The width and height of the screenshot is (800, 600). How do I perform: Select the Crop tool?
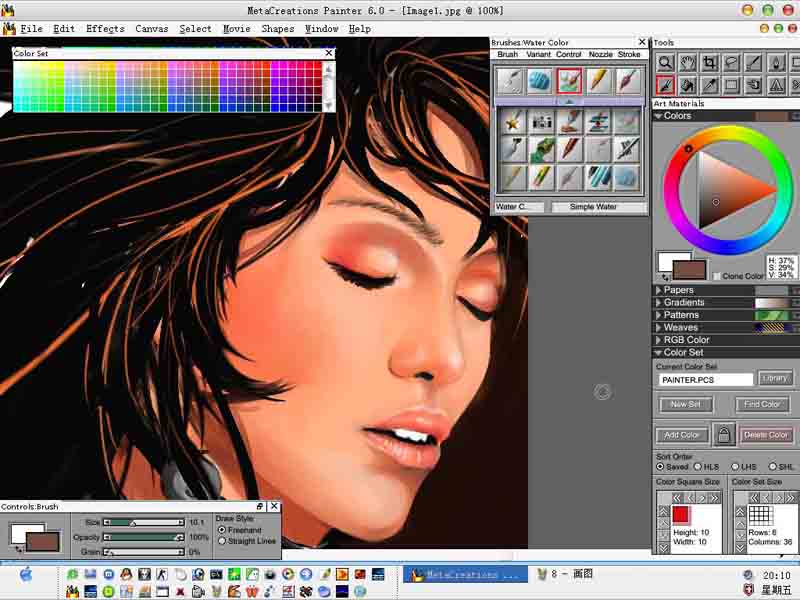click(x=710, y=63)
